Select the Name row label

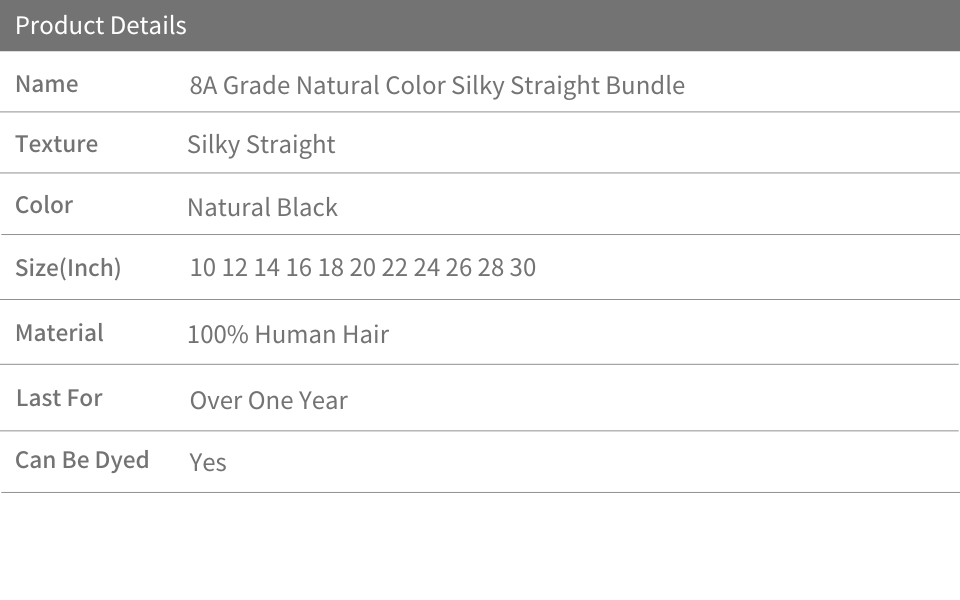(x=47, y=84)
